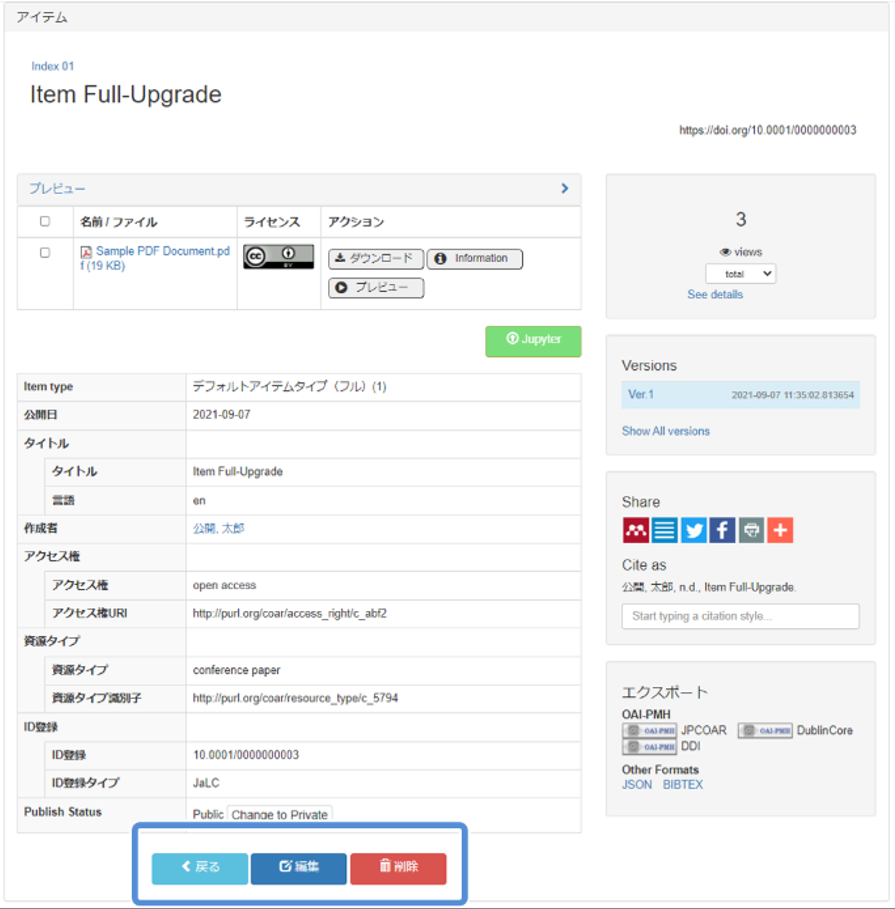Expand Show All versions list
The width and height of the screenshot is (895, 909).
tap(665, 431)
